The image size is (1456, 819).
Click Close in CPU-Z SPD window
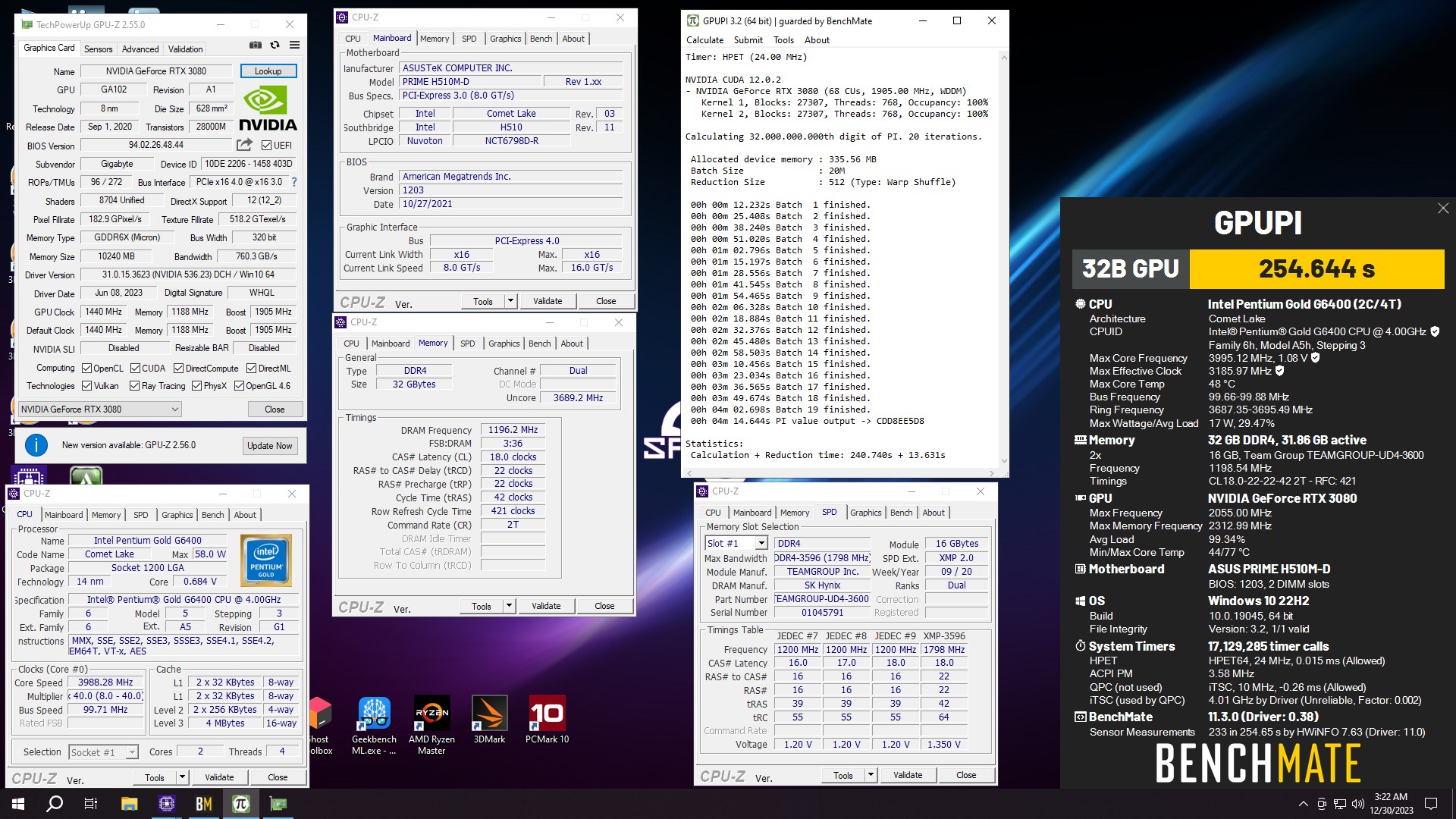tap(966, 775)
